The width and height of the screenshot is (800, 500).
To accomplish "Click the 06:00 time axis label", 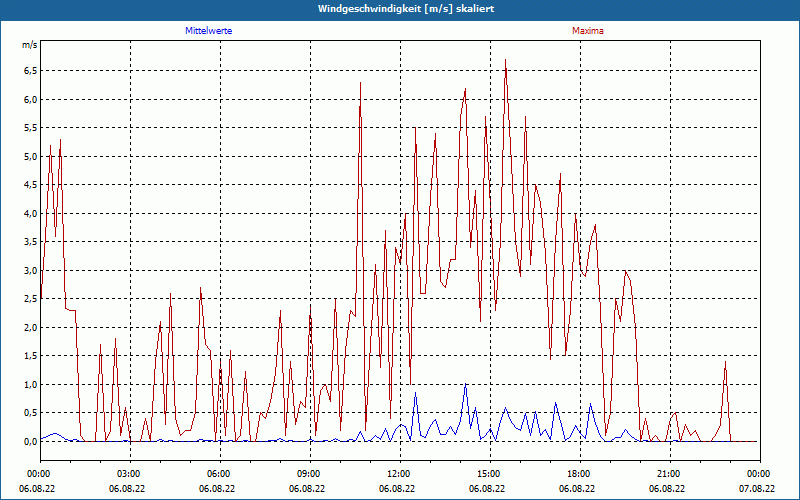I will pyautogui.click(x=220, y=474).
